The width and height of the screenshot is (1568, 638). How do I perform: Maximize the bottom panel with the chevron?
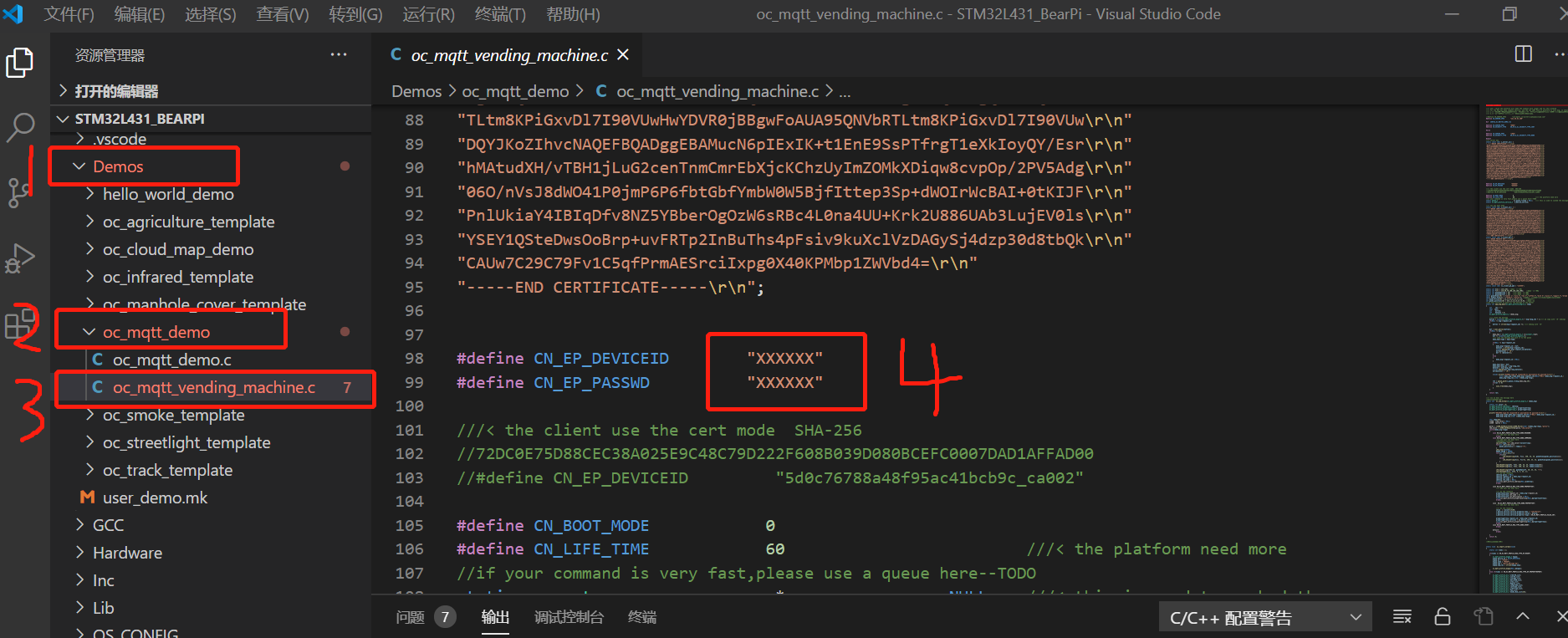point(1523,616)
